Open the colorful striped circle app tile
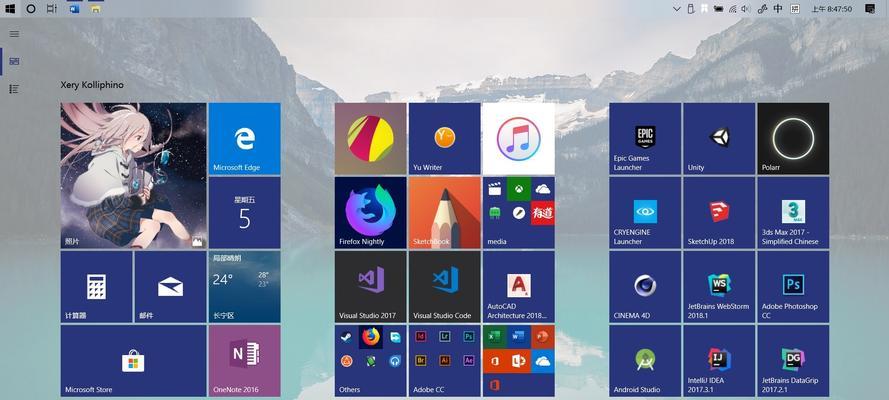This screenshot has height=400, width=889. click(370, 138)
